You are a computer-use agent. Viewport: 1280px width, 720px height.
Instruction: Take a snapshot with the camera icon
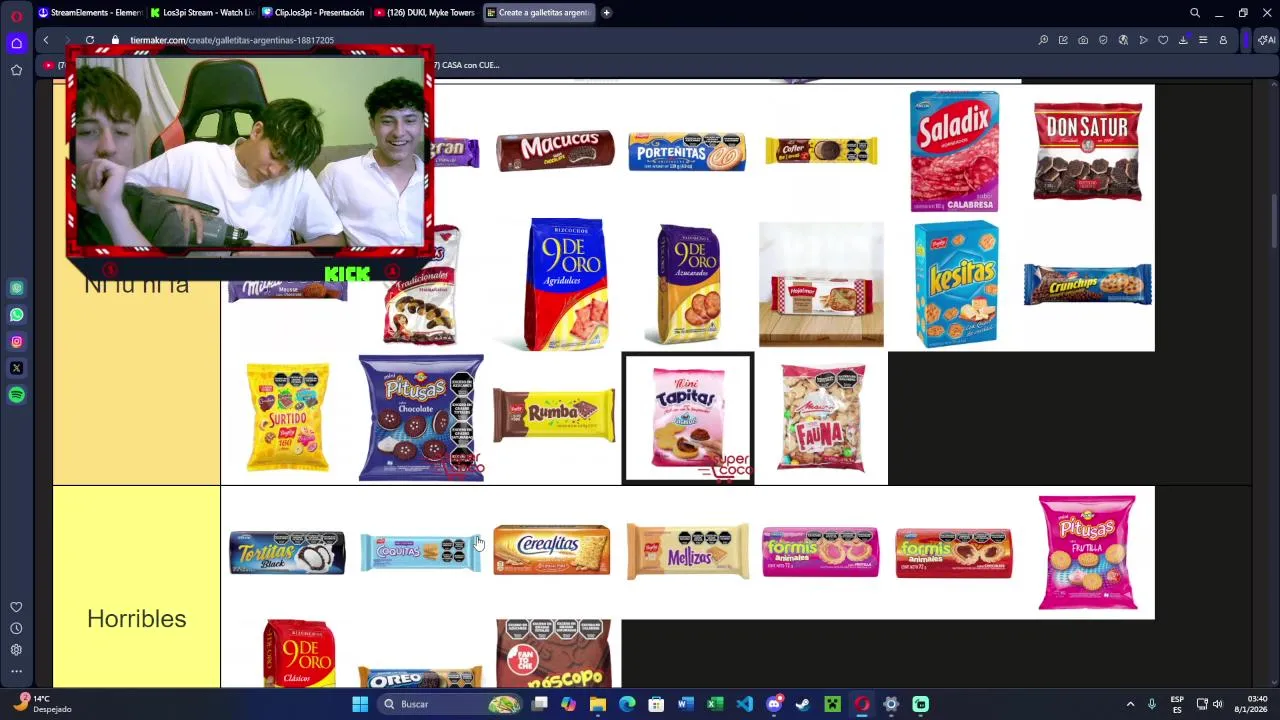click(x=1083, y=40)
